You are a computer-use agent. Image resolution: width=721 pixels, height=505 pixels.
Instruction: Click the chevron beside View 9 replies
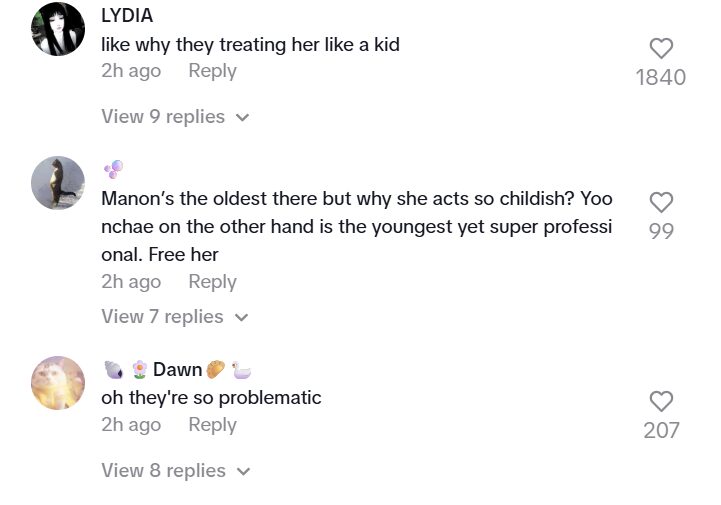[x=242, y=118]
